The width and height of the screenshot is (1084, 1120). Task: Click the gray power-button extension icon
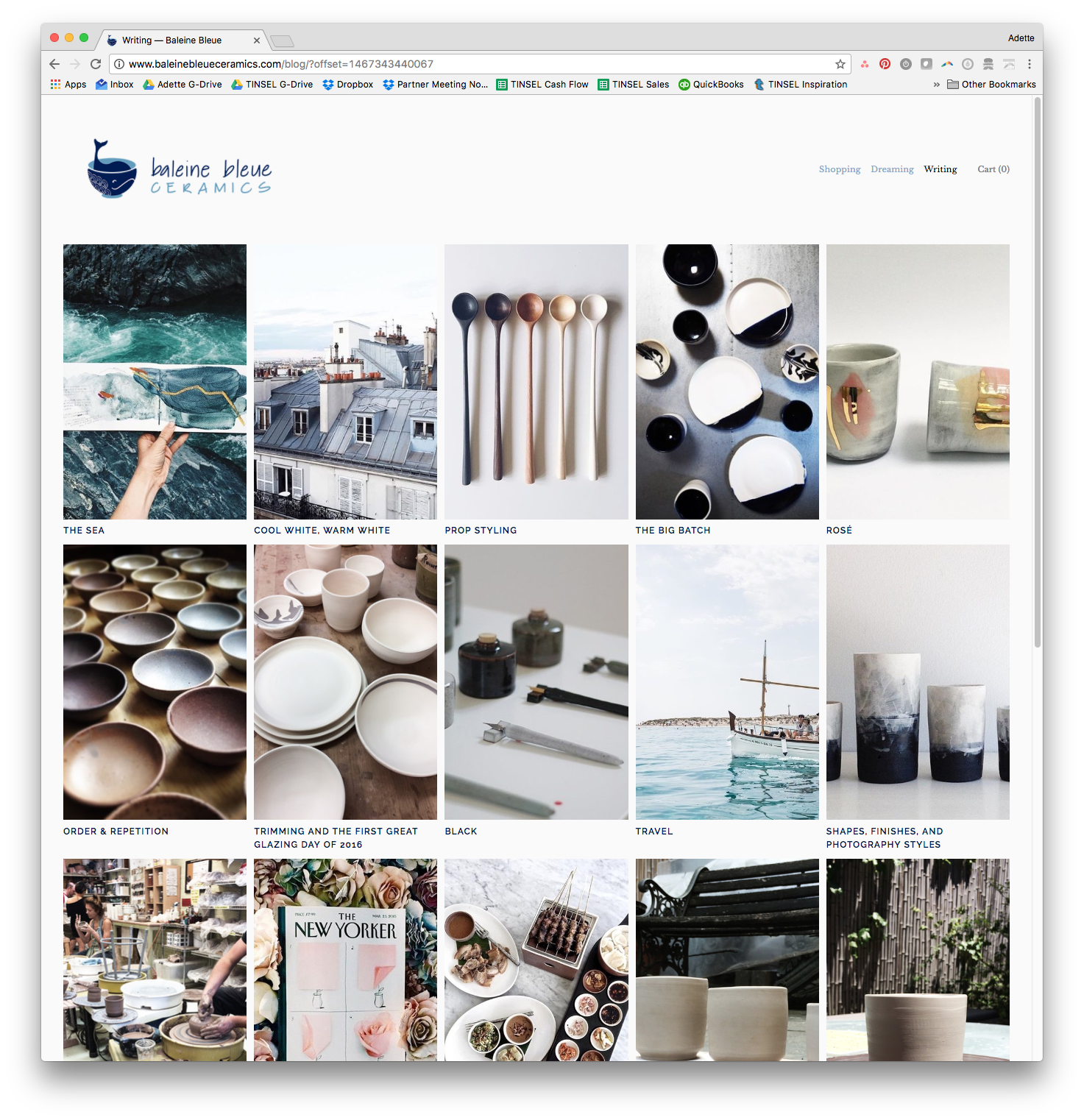click(906, 64)
